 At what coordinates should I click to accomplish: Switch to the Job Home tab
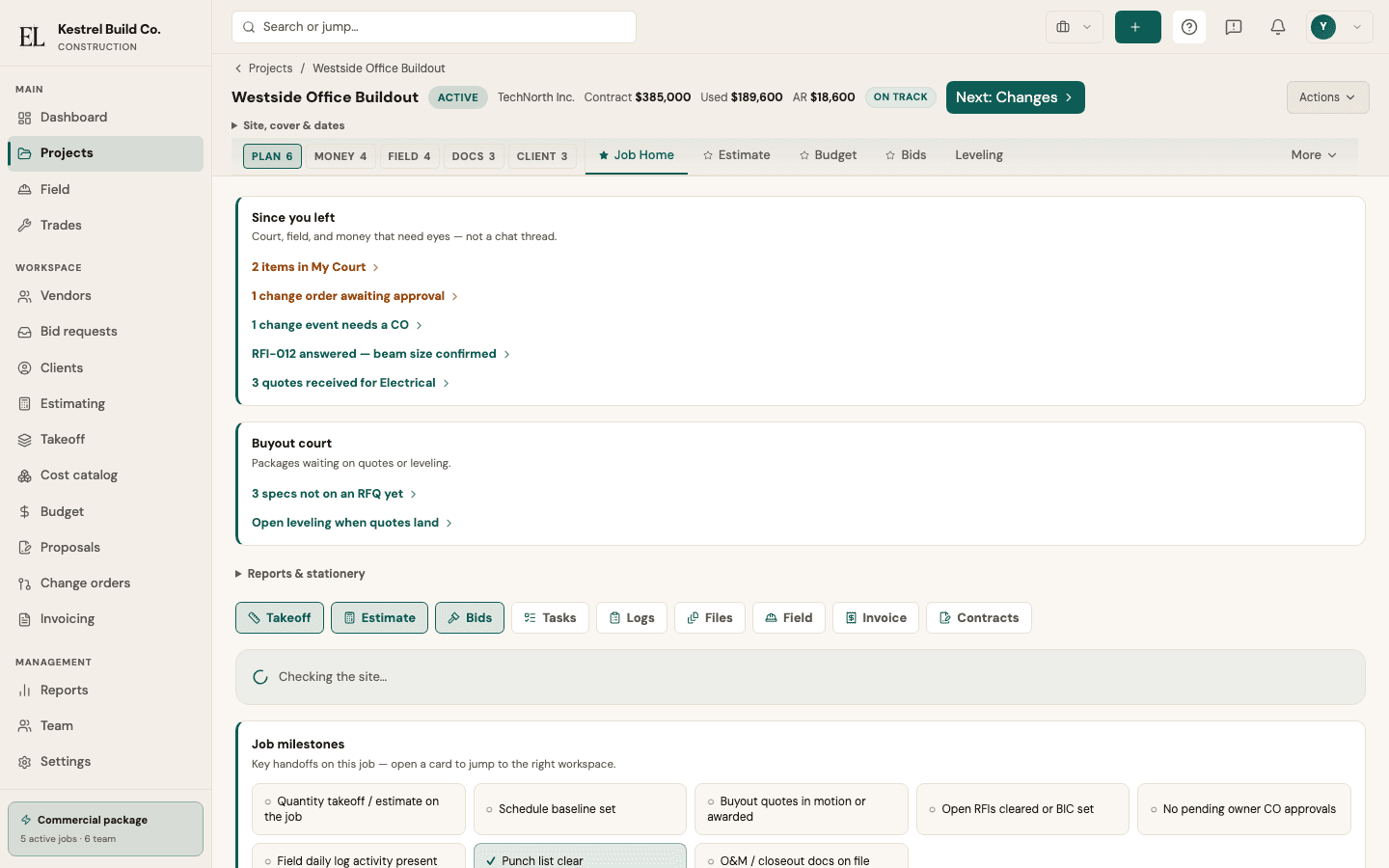point(637,155)
